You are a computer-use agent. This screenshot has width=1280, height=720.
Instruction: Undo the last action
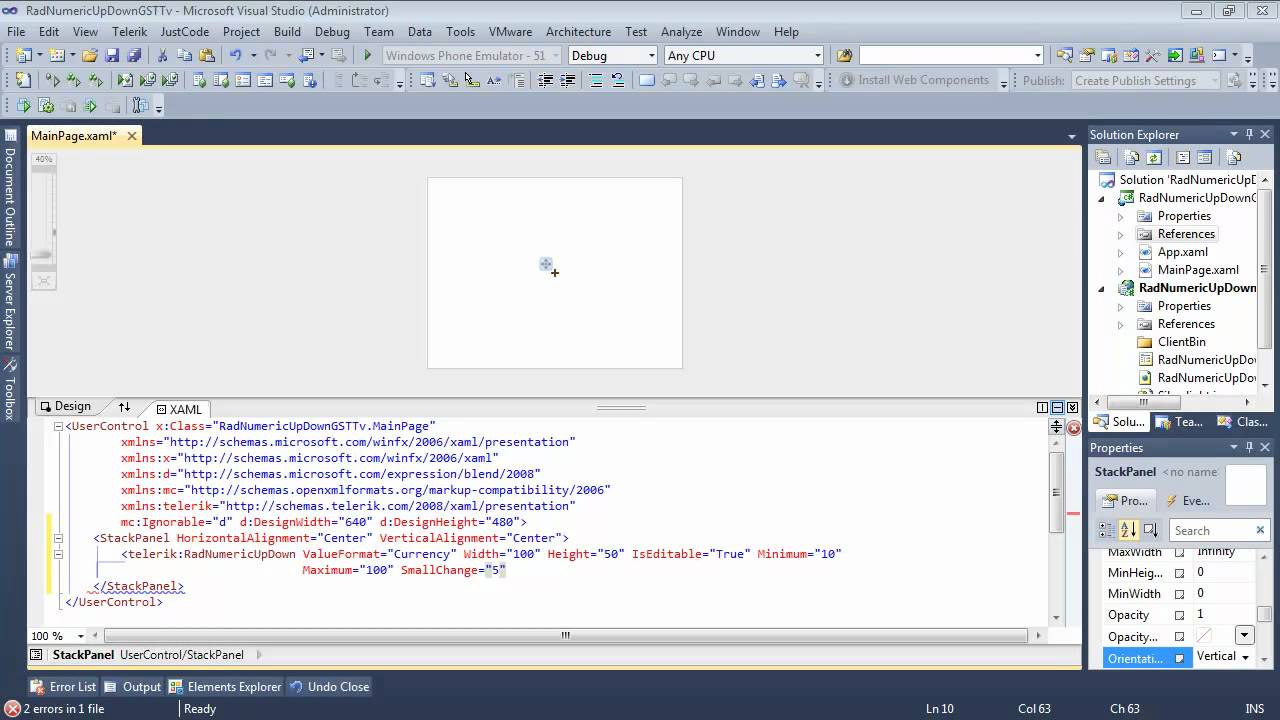tap(235, 56)
